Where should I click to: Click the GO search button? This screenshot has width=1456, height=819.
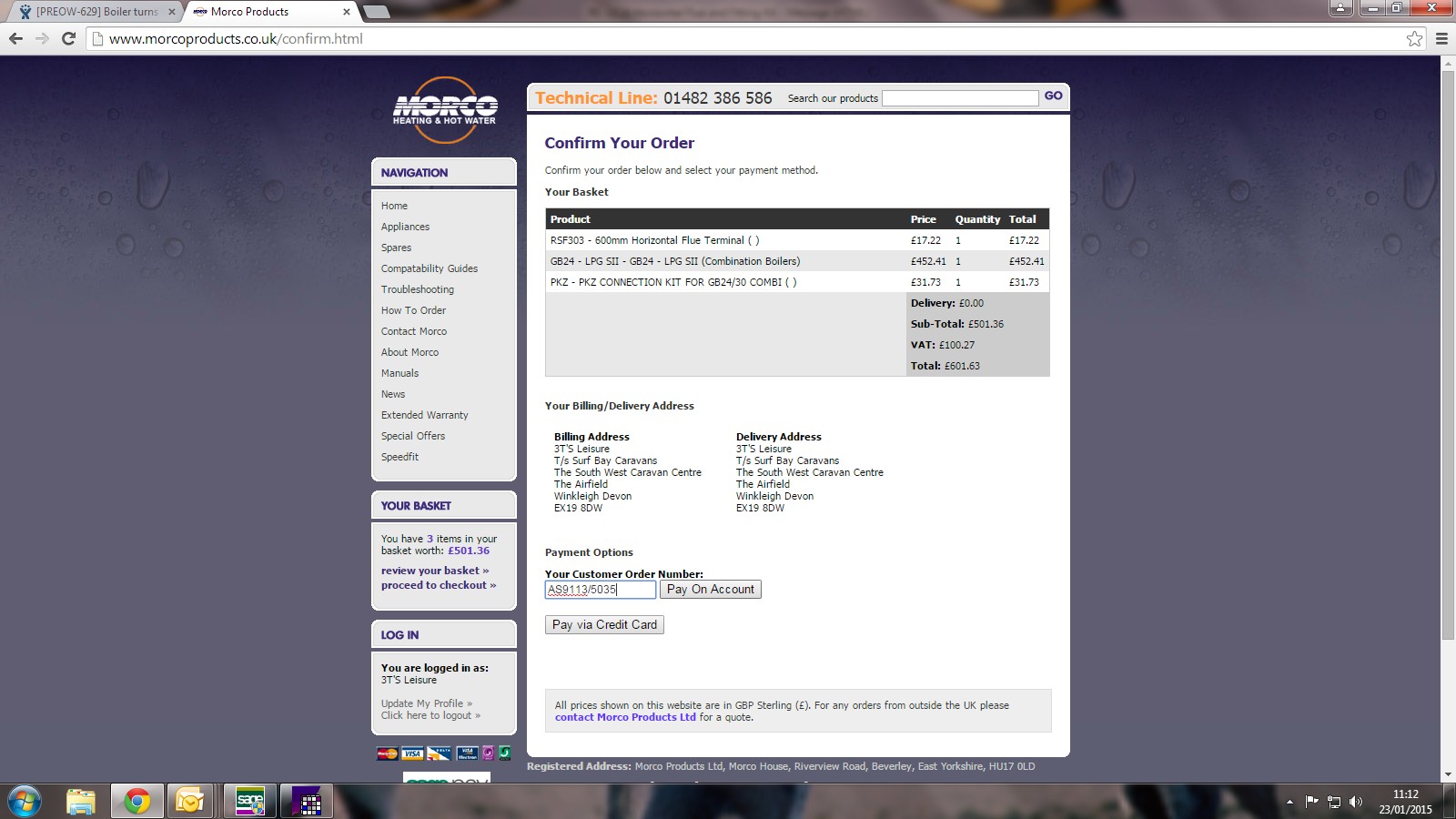click(x=1053, y=96)
